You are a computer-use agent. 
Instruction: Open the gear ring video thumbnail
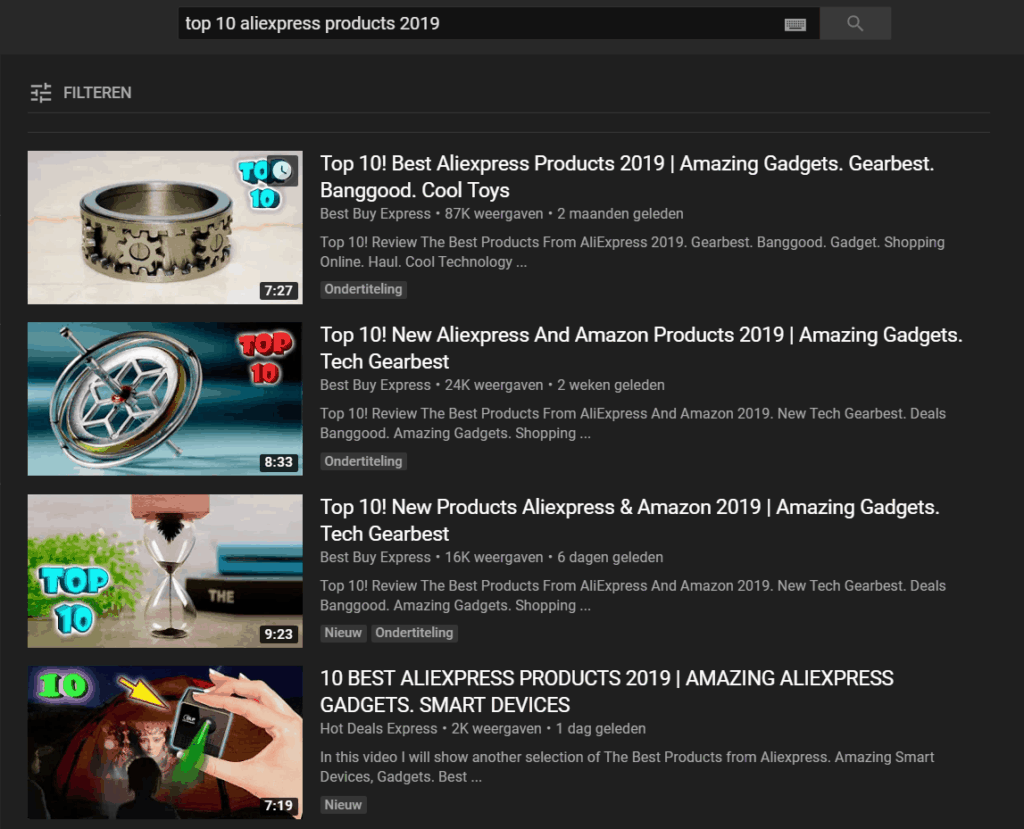point(165,227)
